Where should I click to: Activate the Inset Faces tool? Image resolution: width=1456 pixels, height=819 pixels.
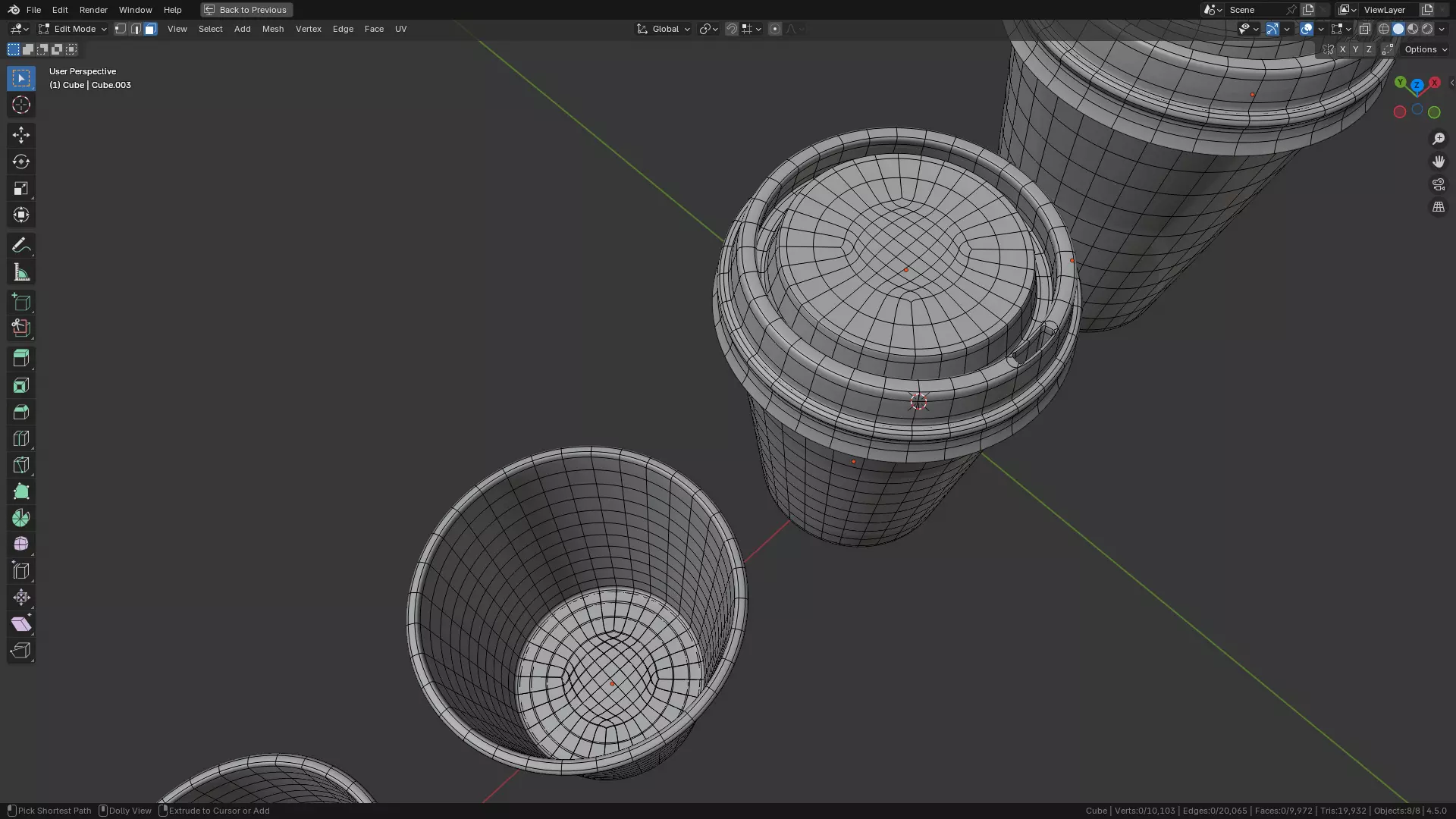[21, 385]
